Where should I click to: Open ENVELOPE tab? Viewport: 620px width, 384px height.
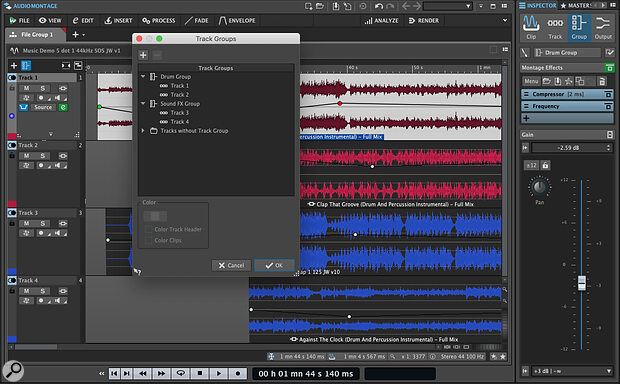pos(237,21)
